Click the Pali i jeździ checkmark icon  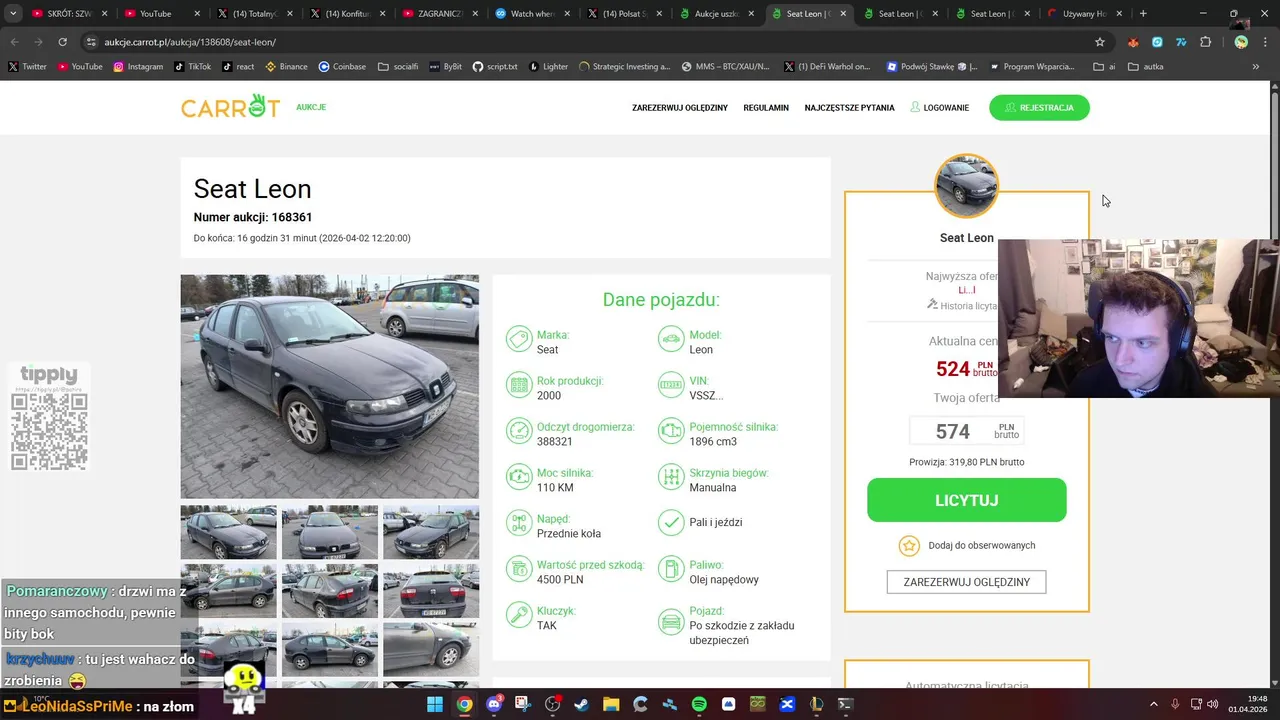[x=671, y=522]
